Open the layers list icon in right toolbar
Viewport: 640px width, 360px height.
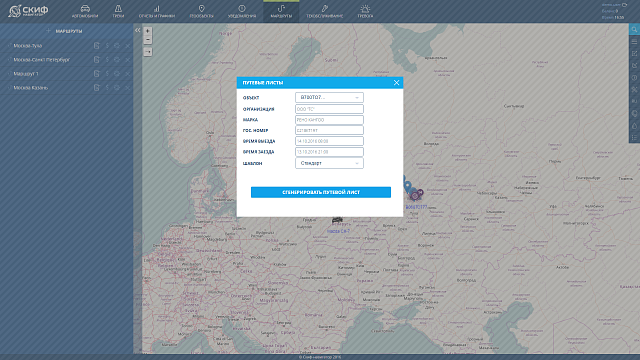tap(634, 42)
